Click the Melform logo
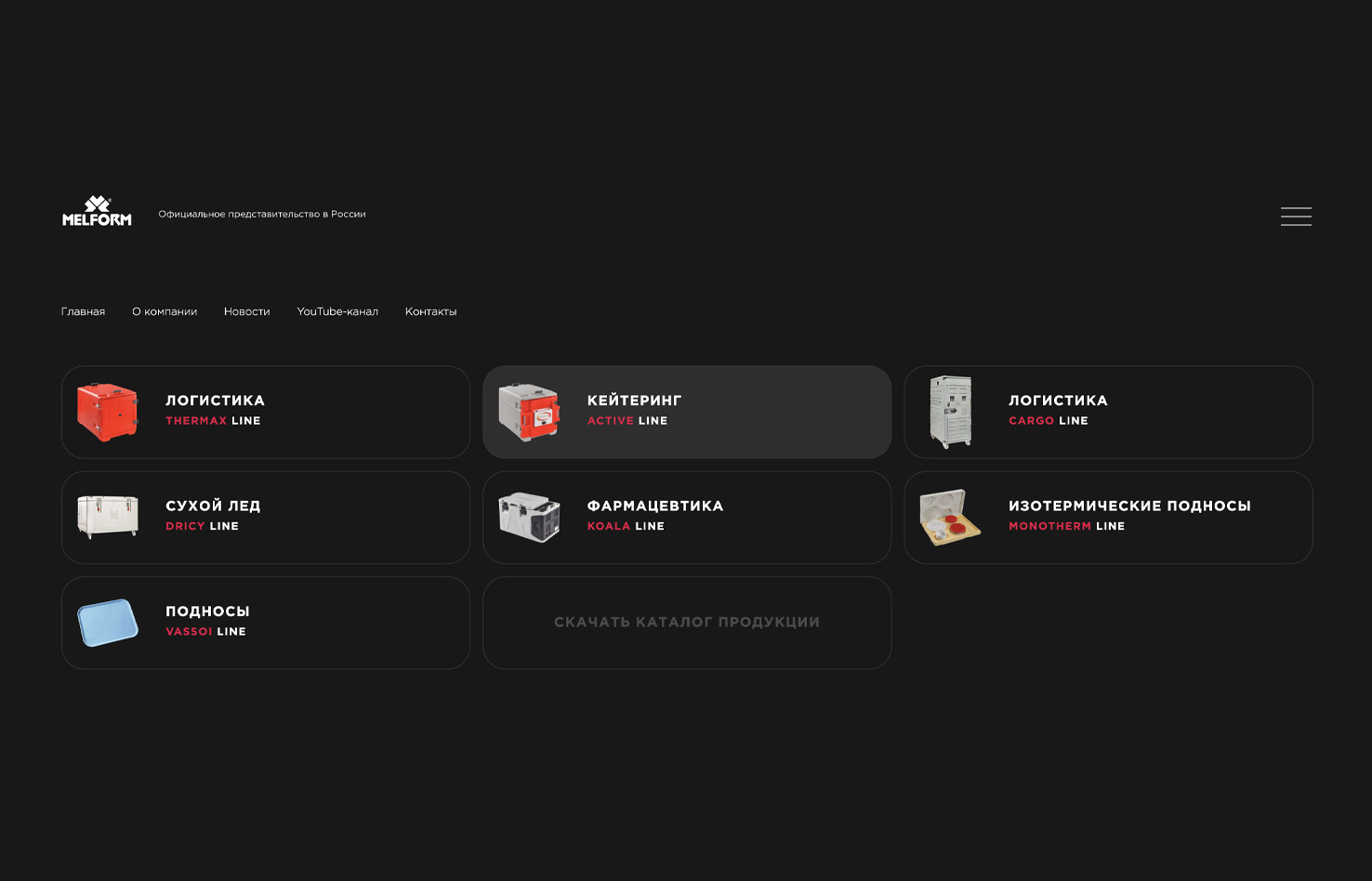This screenshot has height=881, width=1372. (x=97, y=212)
